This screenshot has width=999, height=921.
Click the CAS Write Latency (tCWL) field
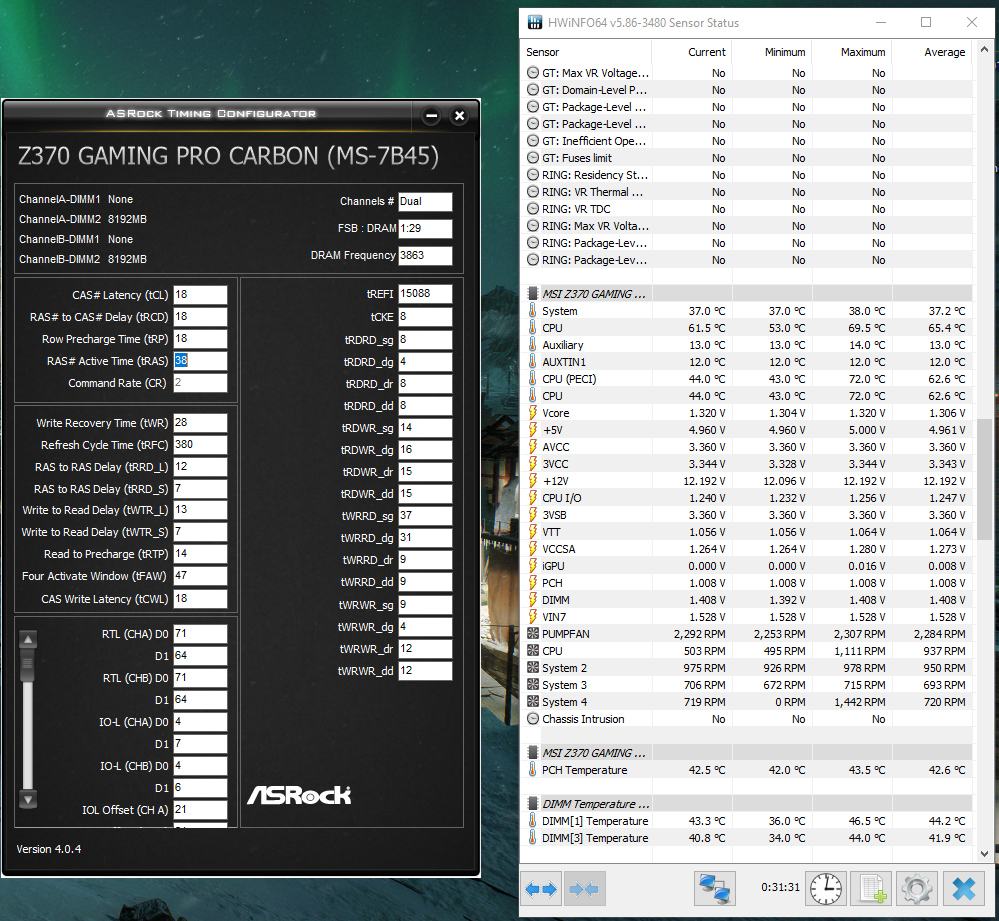pyautogui.click(x=200, y=599)
